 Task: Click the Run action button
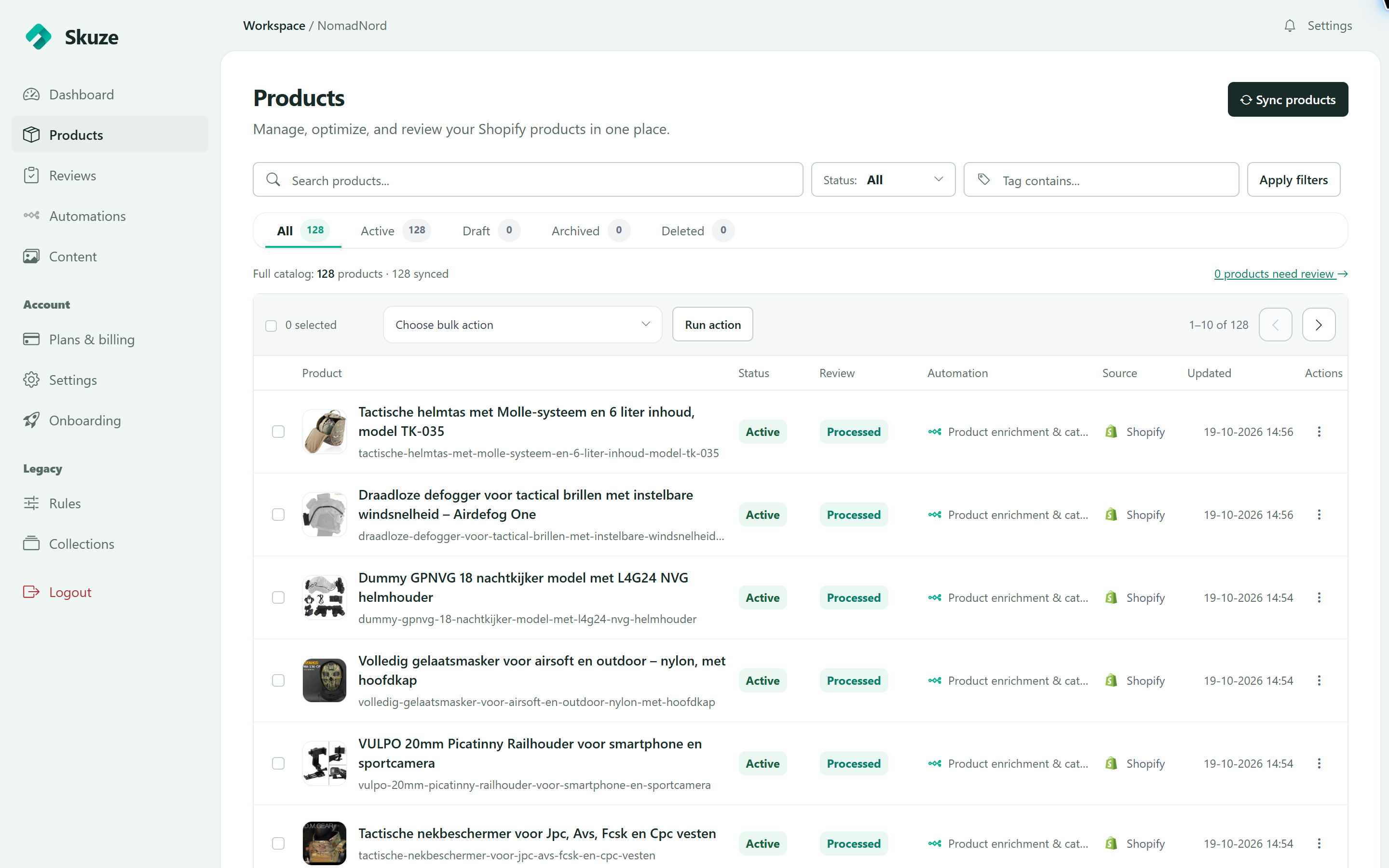coord(712,325)
